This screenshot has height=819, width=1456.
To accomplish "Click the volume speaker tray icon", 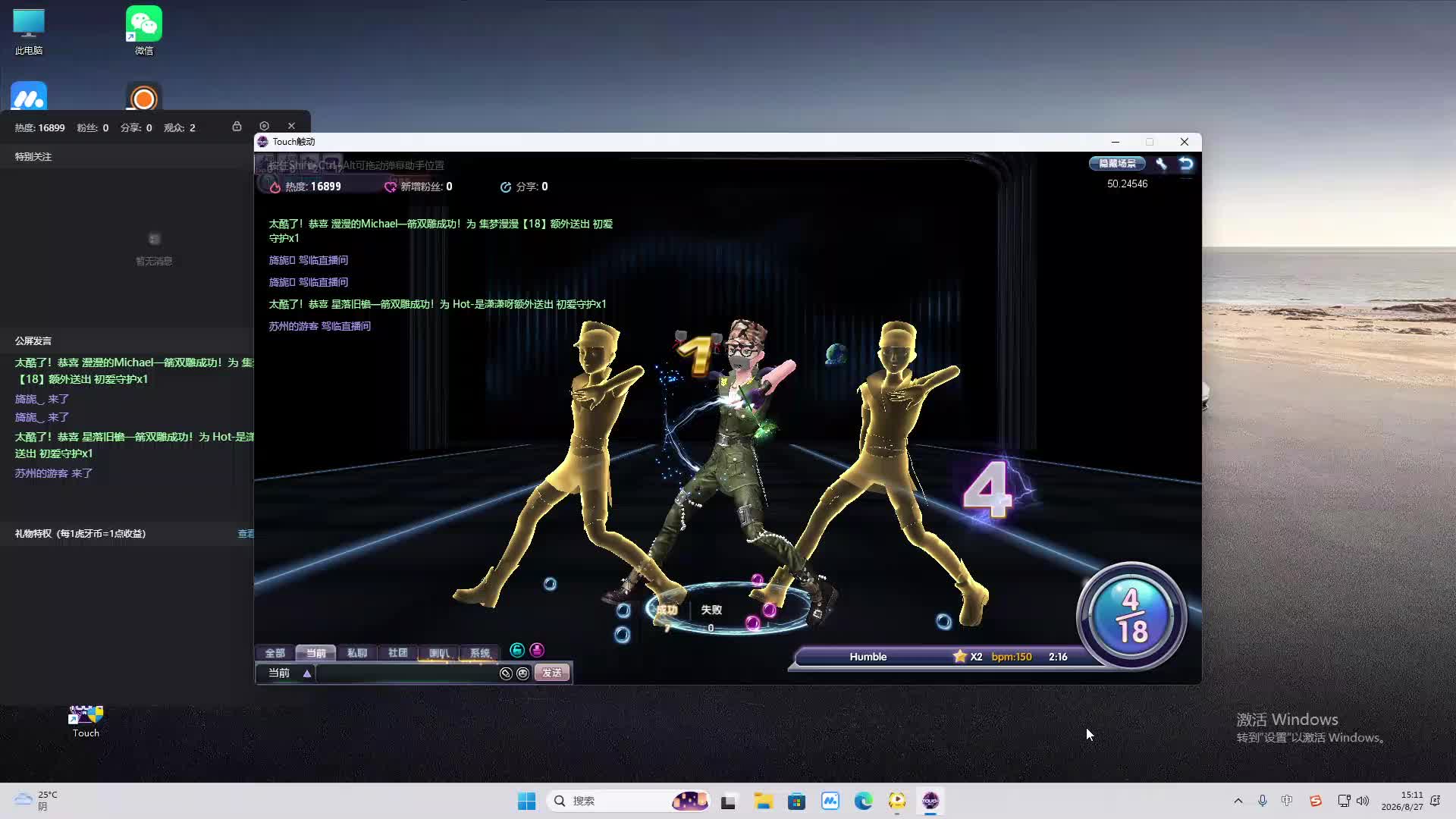I will (x=1363, y=801).
